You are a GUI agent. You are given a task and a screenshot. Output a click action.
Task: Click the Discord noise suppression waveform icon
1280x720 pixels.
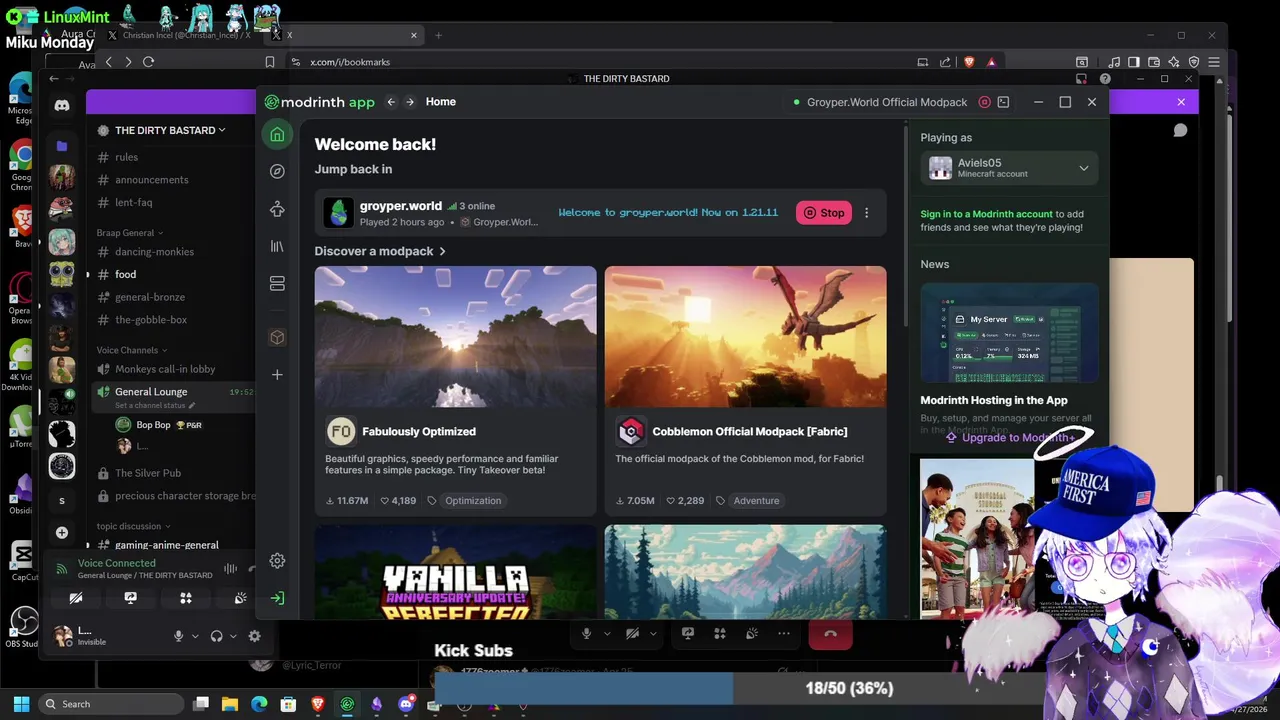pos(230,569)
